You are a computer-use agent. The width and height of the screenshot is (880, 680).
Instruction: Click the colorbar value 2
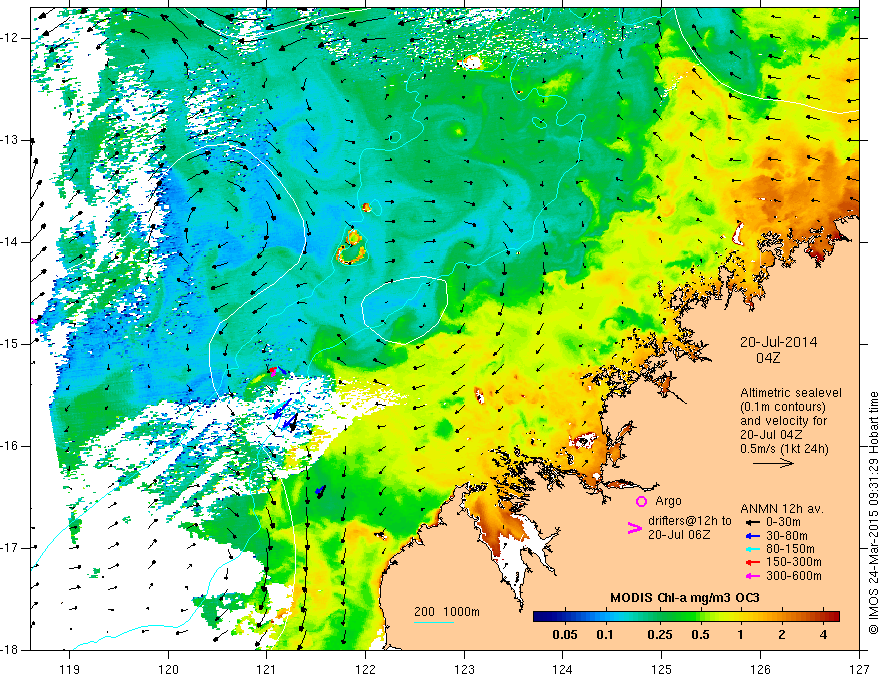(x=782, y=635)
